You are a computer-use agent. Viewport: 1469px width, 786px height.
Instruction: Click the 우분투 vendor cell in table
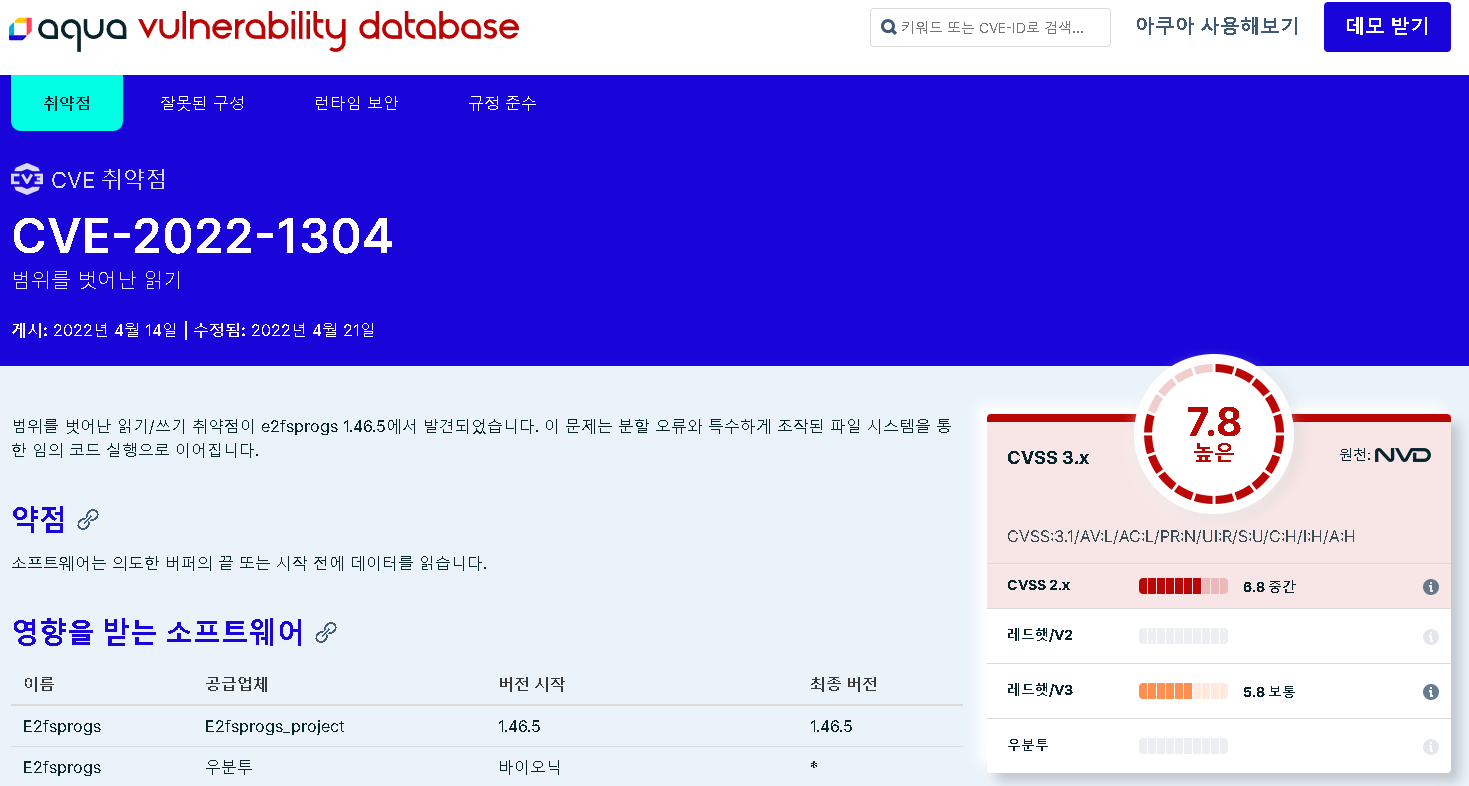[x=228, y=768]
